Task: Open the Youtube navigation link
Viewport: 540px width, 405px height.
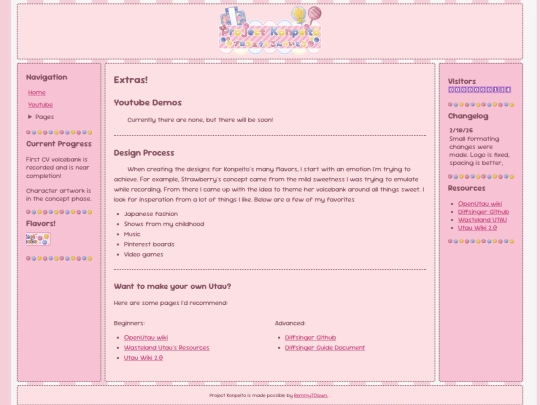Action: [x=40, y=105]
